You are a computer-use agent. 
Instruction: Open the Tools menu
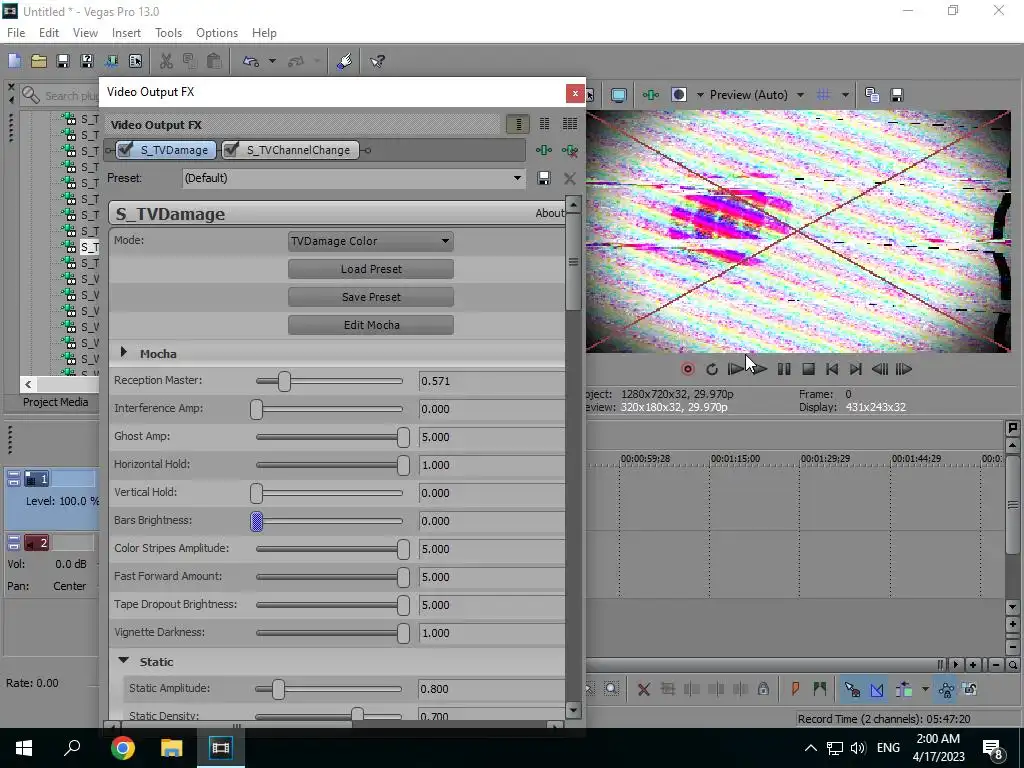click(x=168, y=33)
